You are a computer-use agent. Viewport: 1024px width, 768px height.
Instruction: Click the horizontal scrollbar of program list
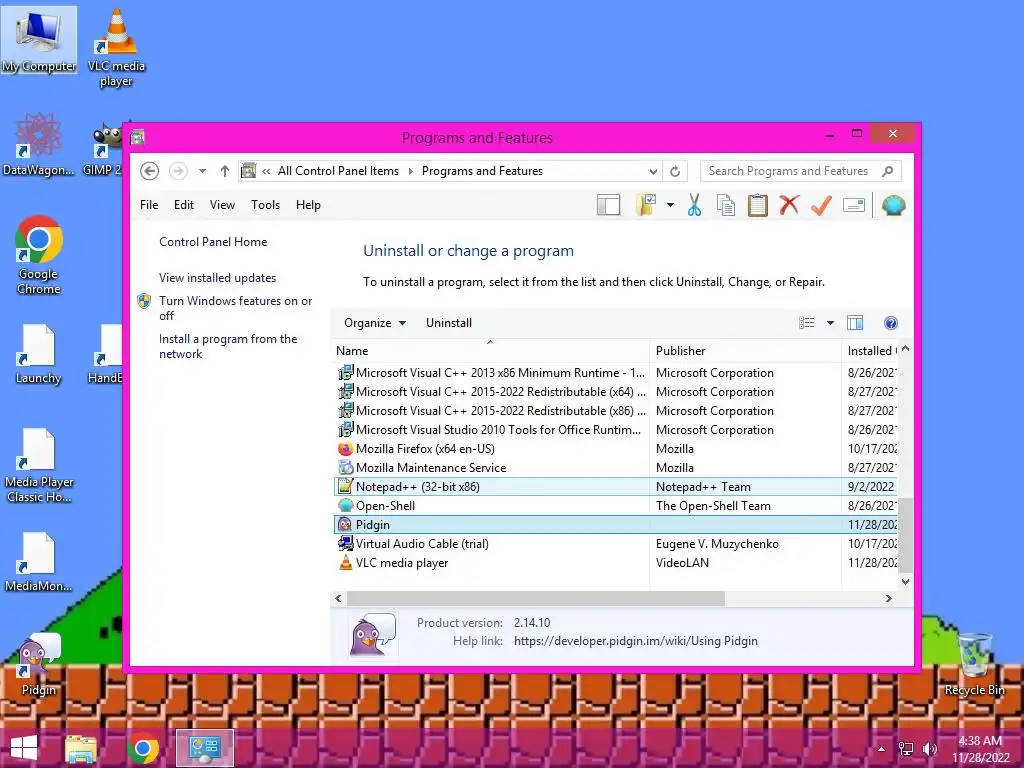pos(536,598)
